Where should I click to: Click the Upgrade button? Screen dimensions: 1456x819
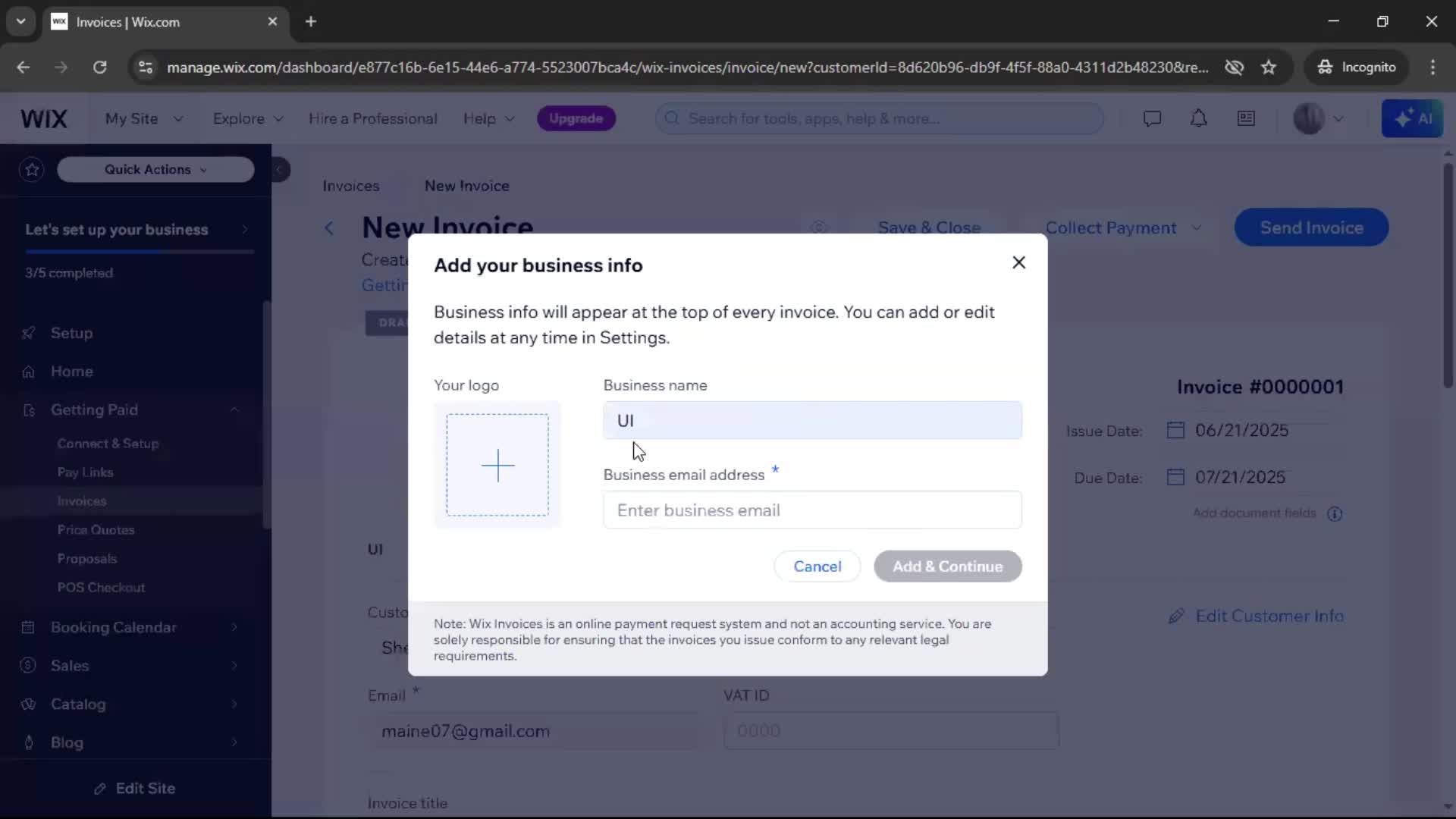(x=576, y=119)
